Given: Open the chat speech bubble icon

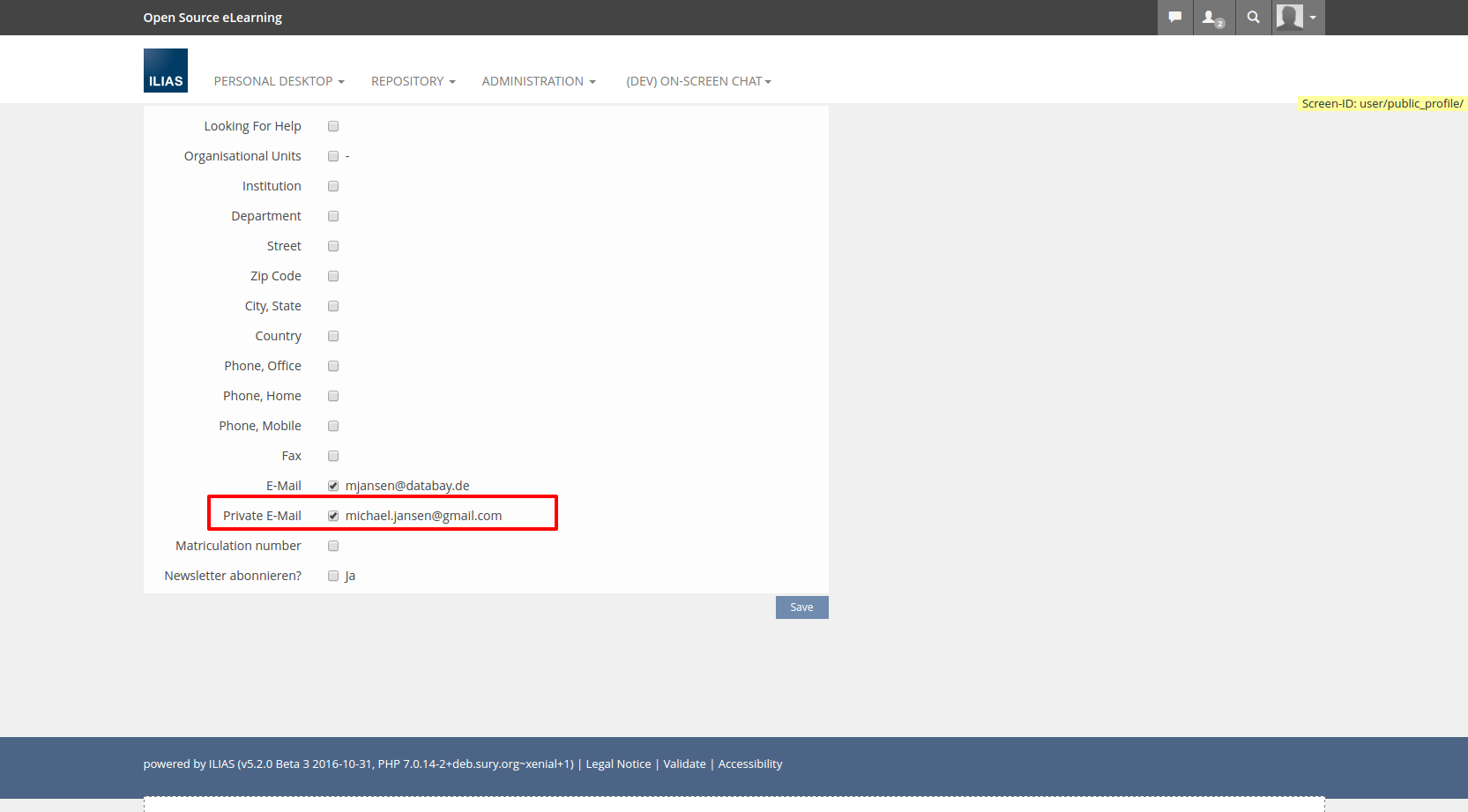Looking at the screenshot, I should [1174, 18].
